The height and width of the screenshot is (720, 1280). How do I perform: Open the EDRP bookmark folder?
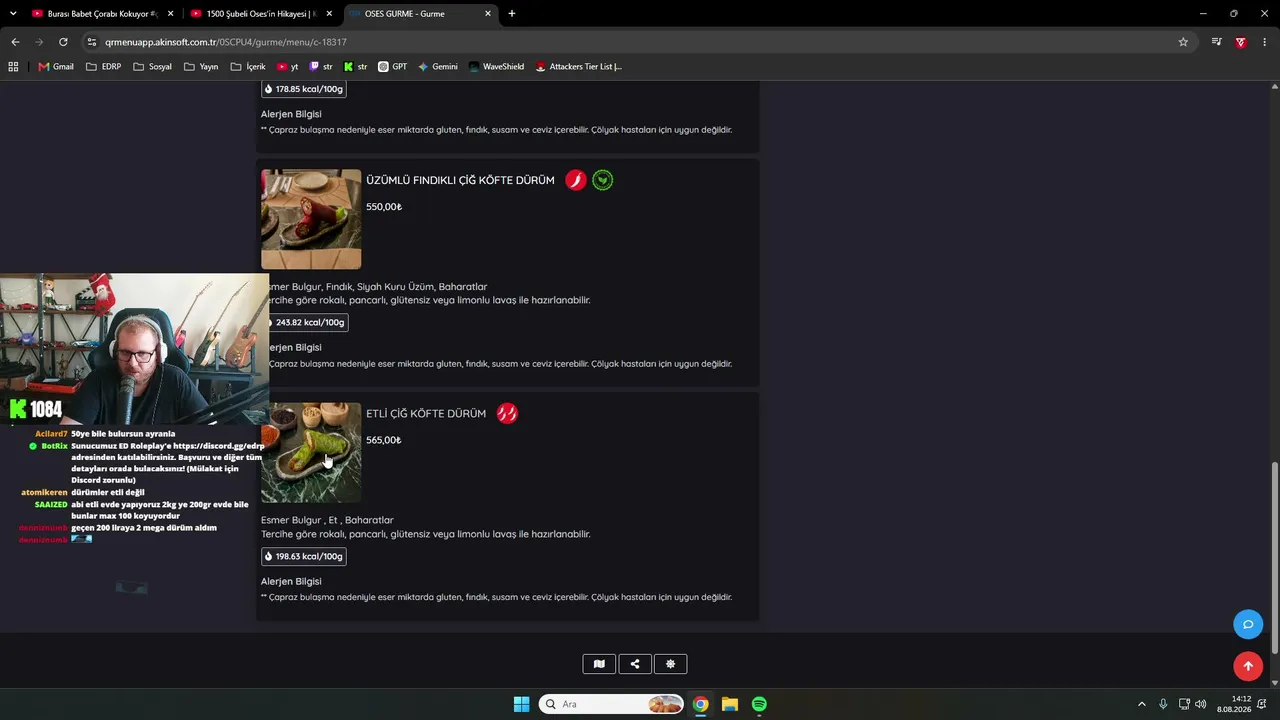(104, 67)
